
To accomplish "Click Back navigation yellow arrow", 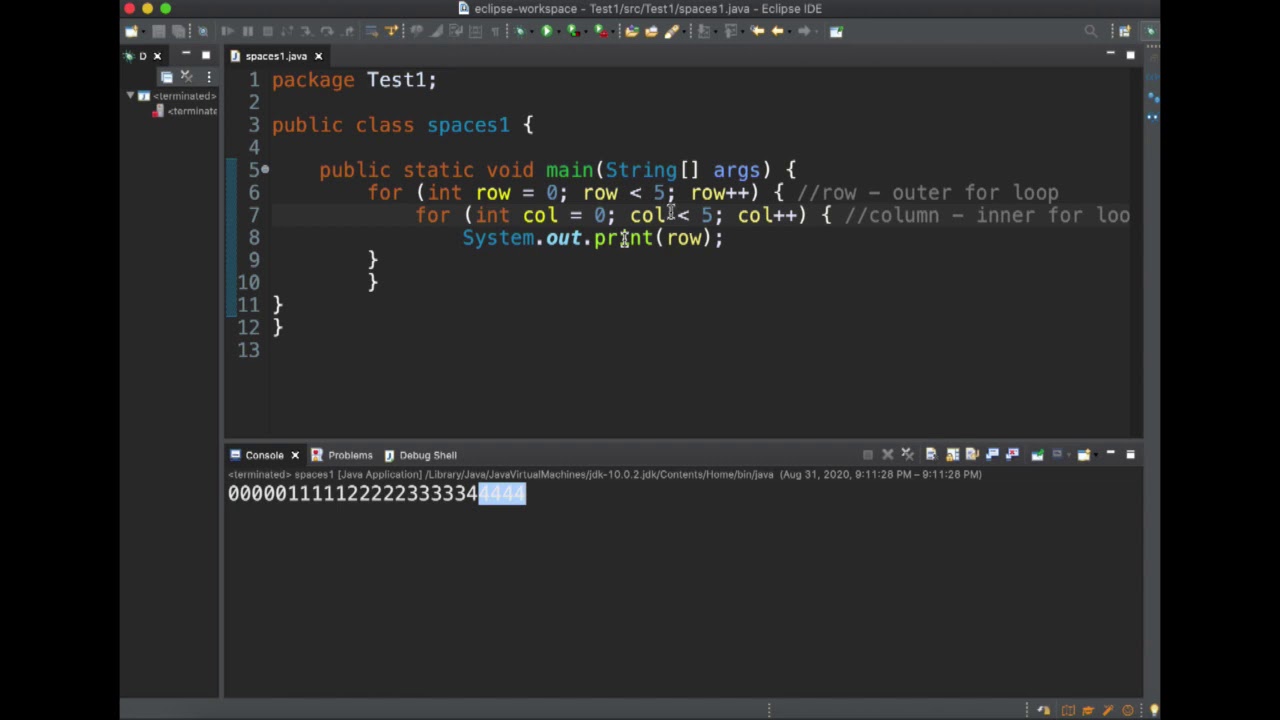I will point(777,31).
